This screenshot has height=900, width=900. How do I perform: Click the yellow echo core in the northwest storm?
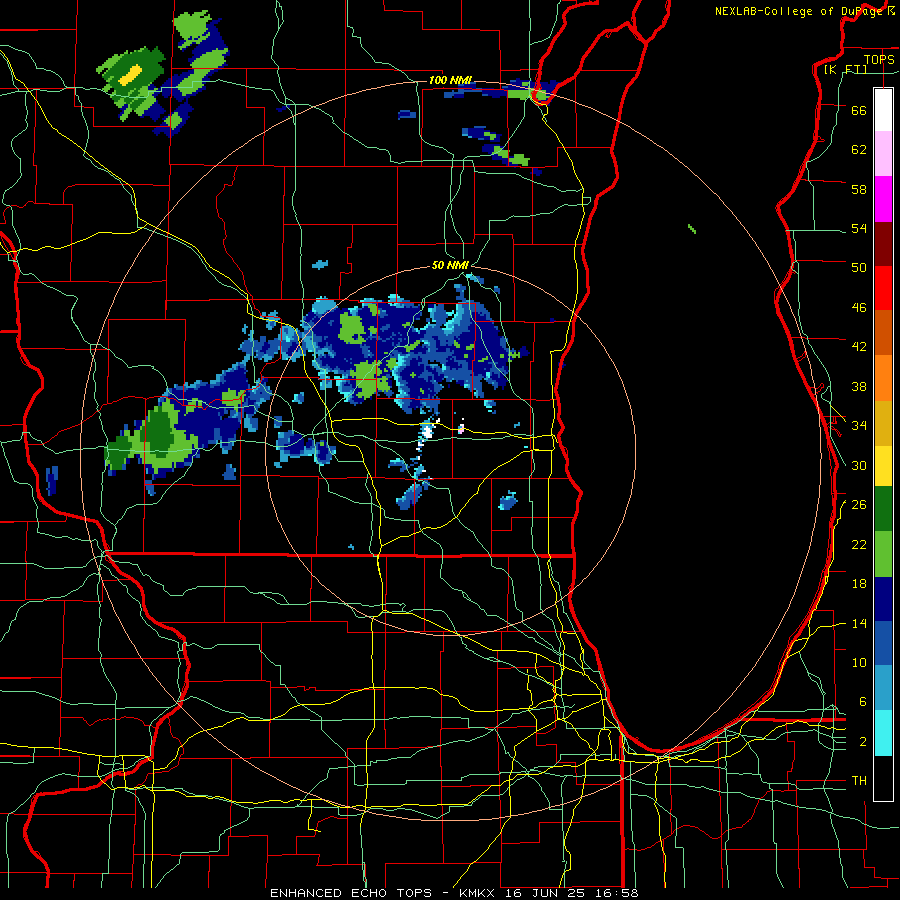point(132,74)
